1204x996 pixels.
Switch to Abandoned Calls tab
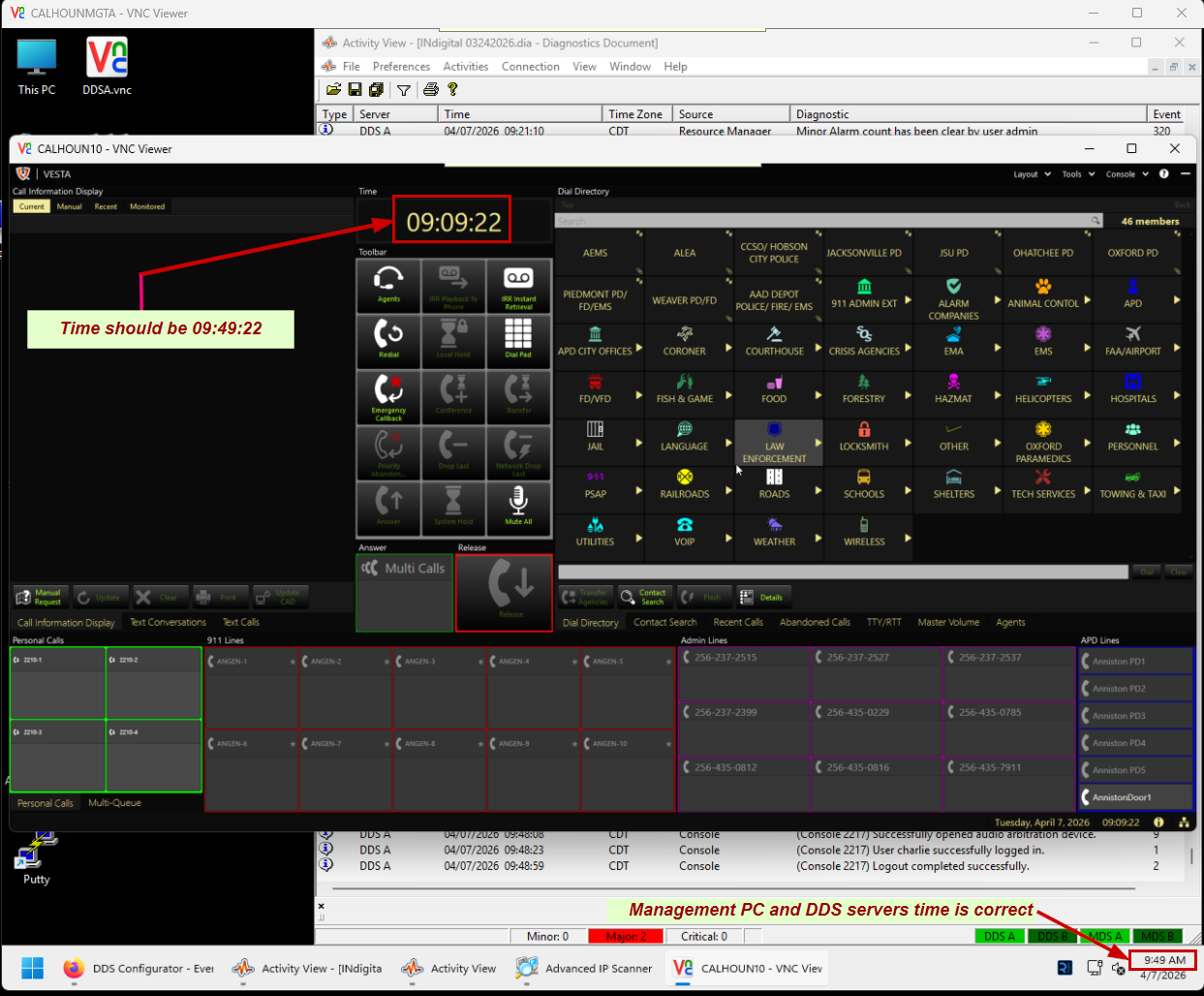tap(815, 622)
